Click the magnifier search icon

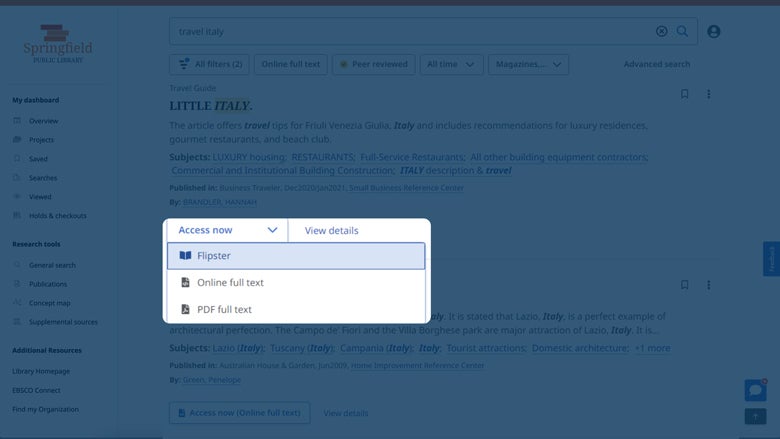click(x=682, y=31)
